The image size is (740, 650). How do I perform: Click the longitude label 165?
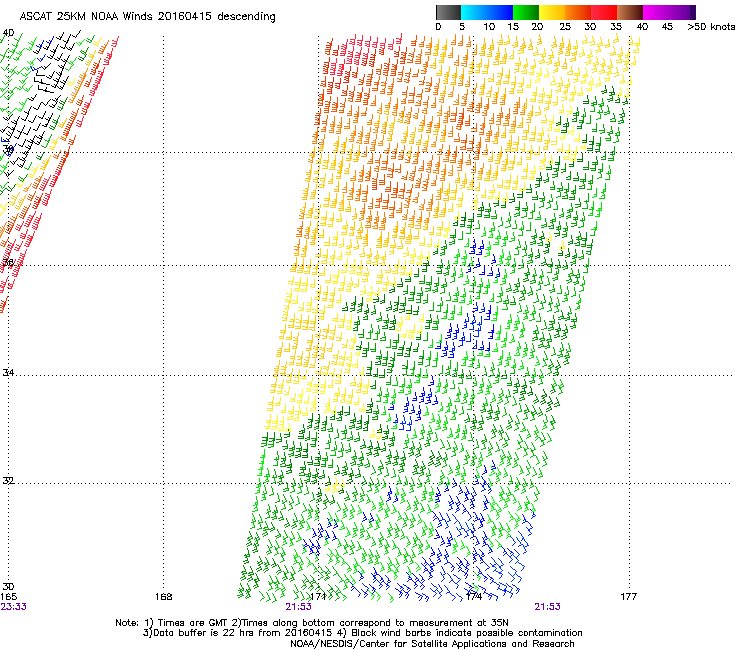(x=8, y=597)
